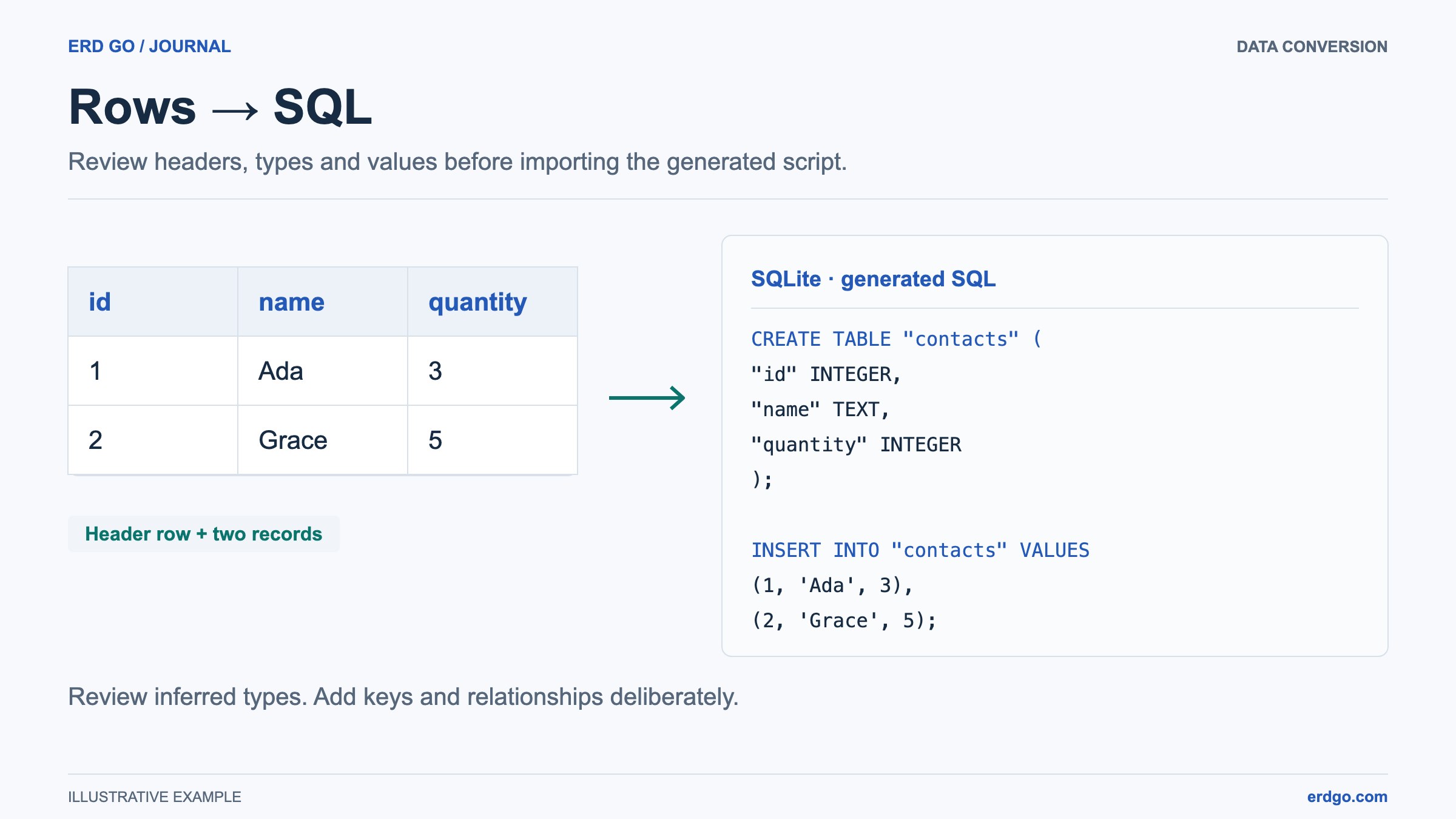The width and height of the screenshot is (1456, 819).
Task: Click the quantity cell showing 5
Action: 493,440
